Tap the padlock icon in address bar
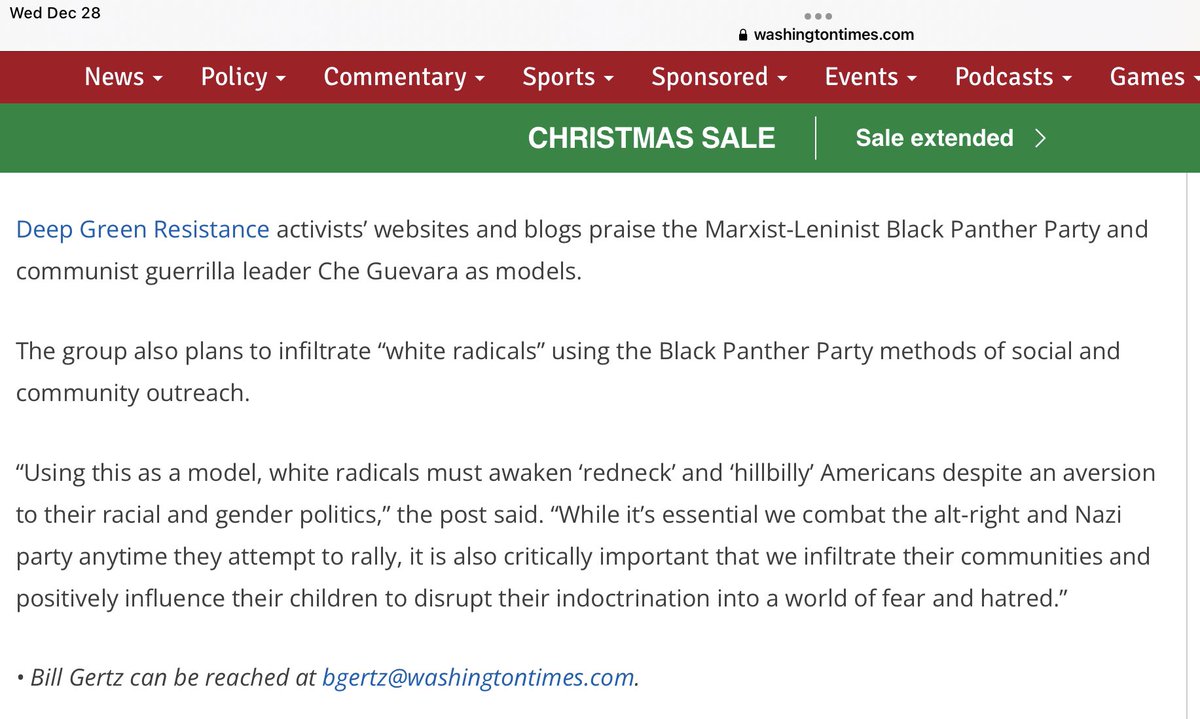1200x719 pixels. pyautogui.click(x=742, y=35)
